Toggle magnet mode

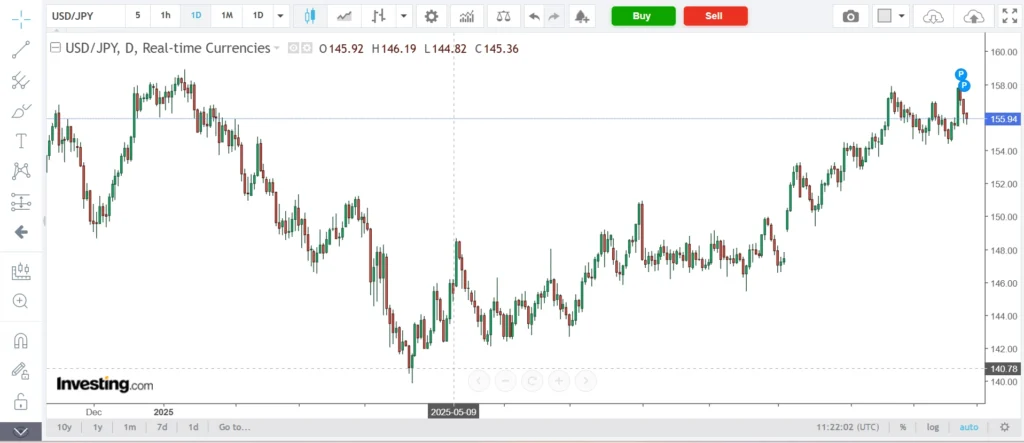(x=21, y=340)
